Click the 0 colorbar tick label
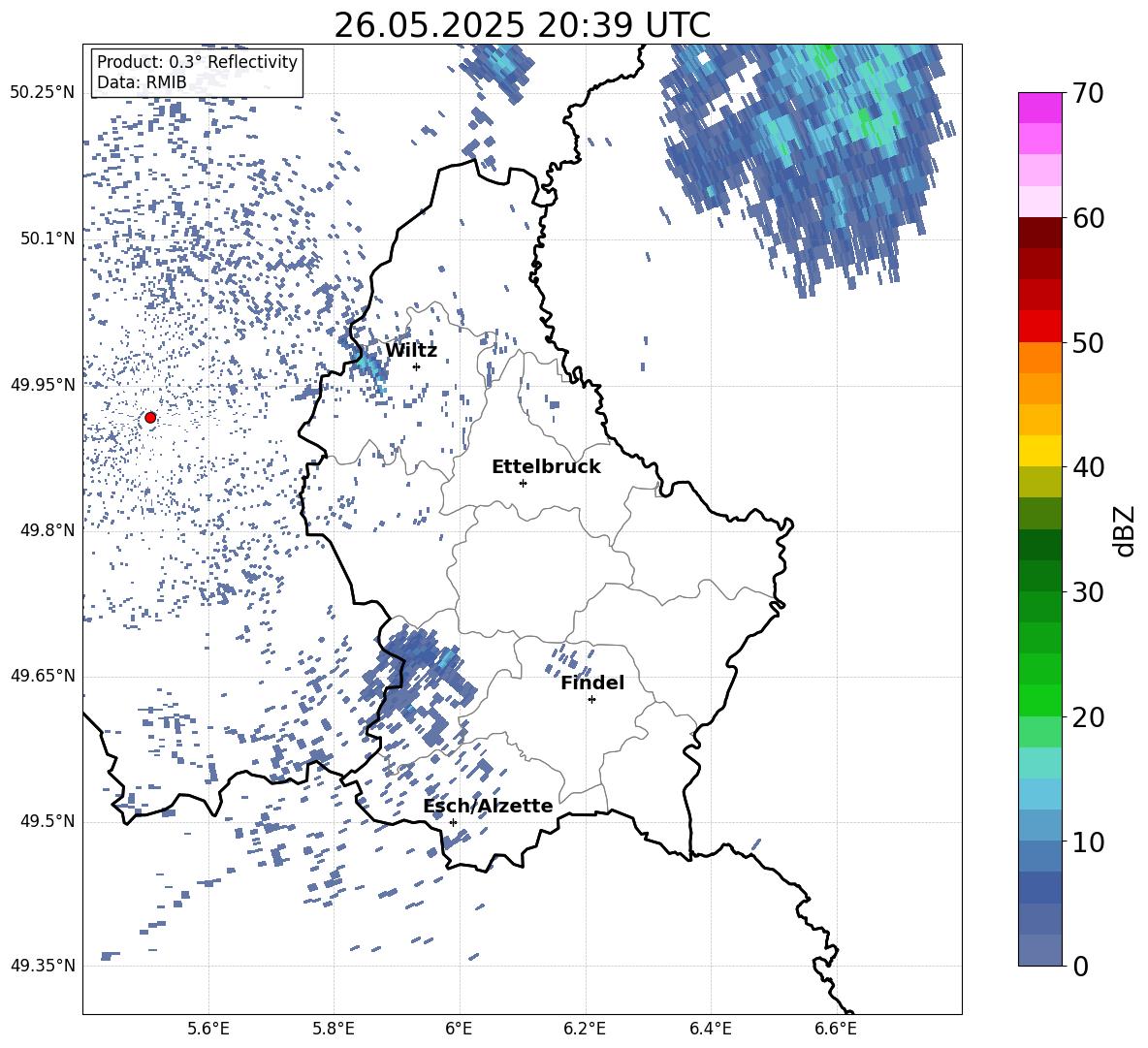Screen dimensions: 1148x1048 tap(1081, 966)
